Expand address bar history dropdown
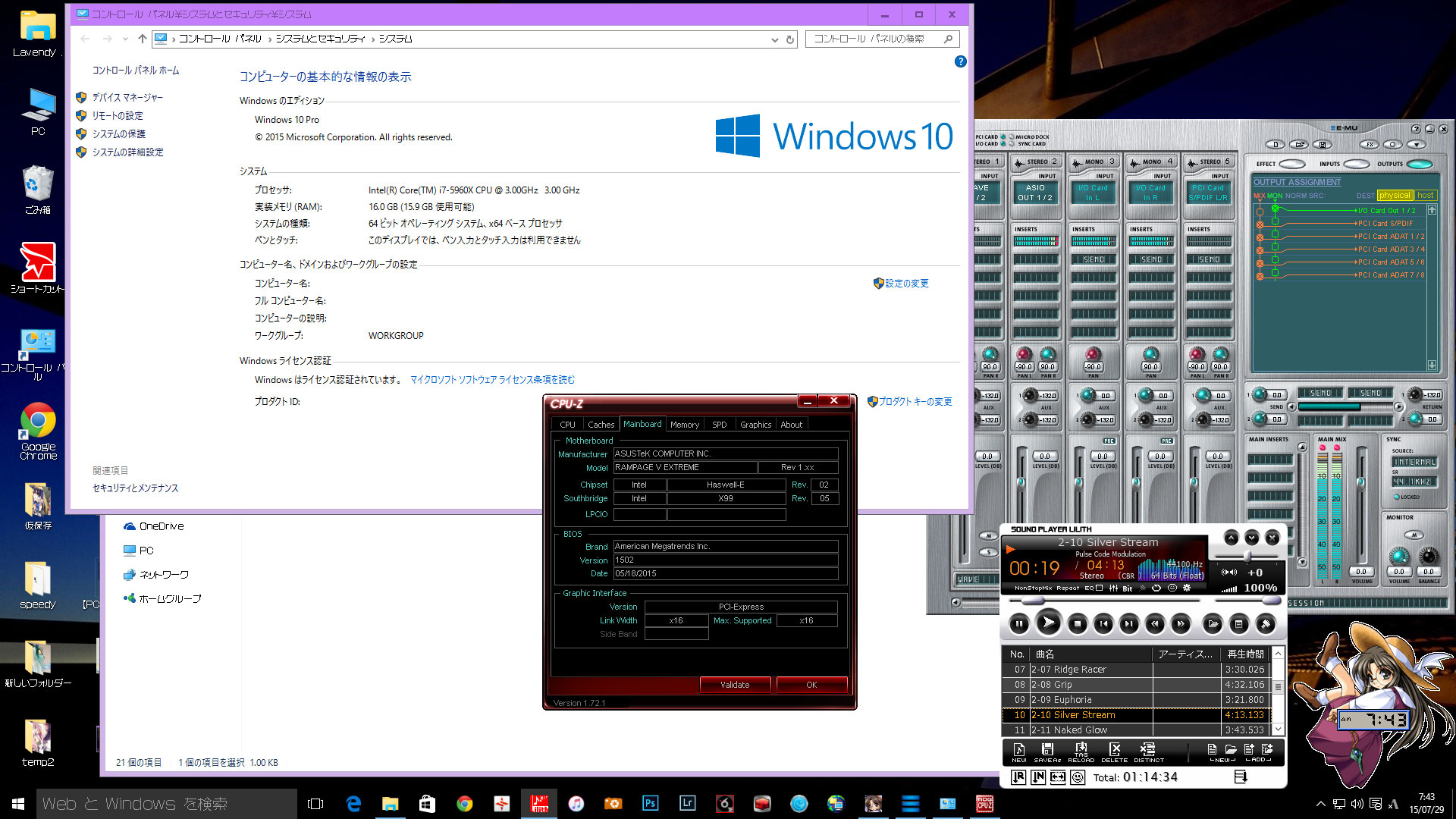This screenshot has width=1456, height=819. (x=774, y=39)
